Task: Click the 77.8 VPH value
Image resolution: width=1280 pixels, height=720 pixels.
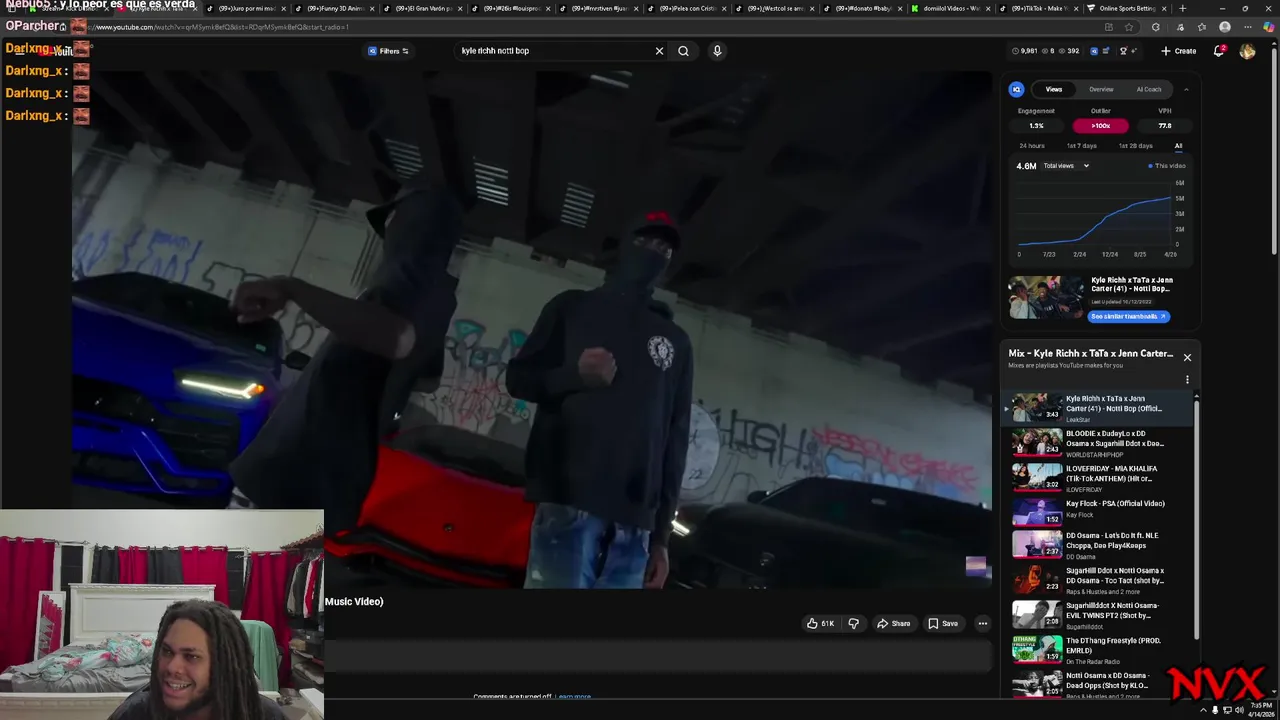Action: (x=1164, y=126)
